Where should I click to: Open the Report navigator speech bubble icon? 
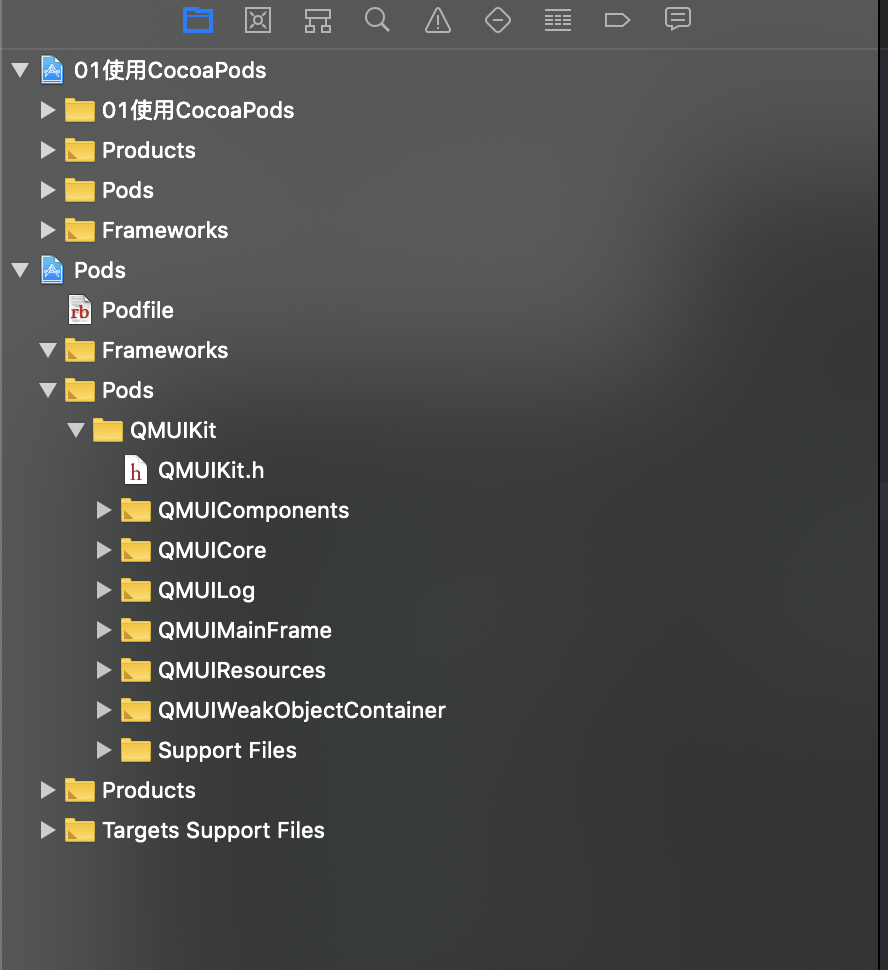(x=678, y=19)
